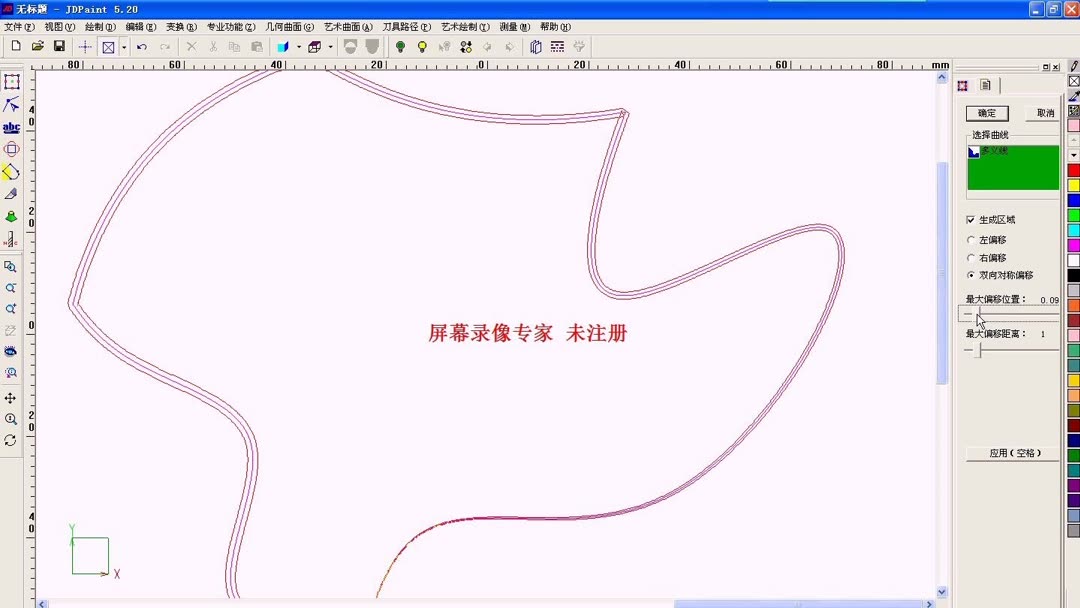Viewport: 1080px width, 608px height.
Task: Pick the red color swatch
Action: point(1073,170)
